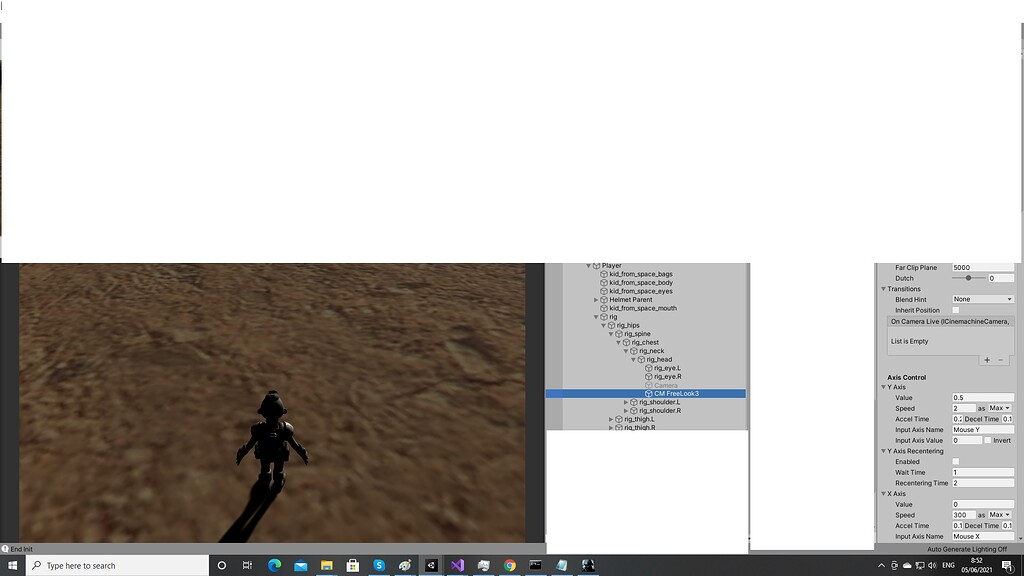Collapse the rig_head hierarchy expander
Screen dimensions: 1024x576
click(635, 360)
